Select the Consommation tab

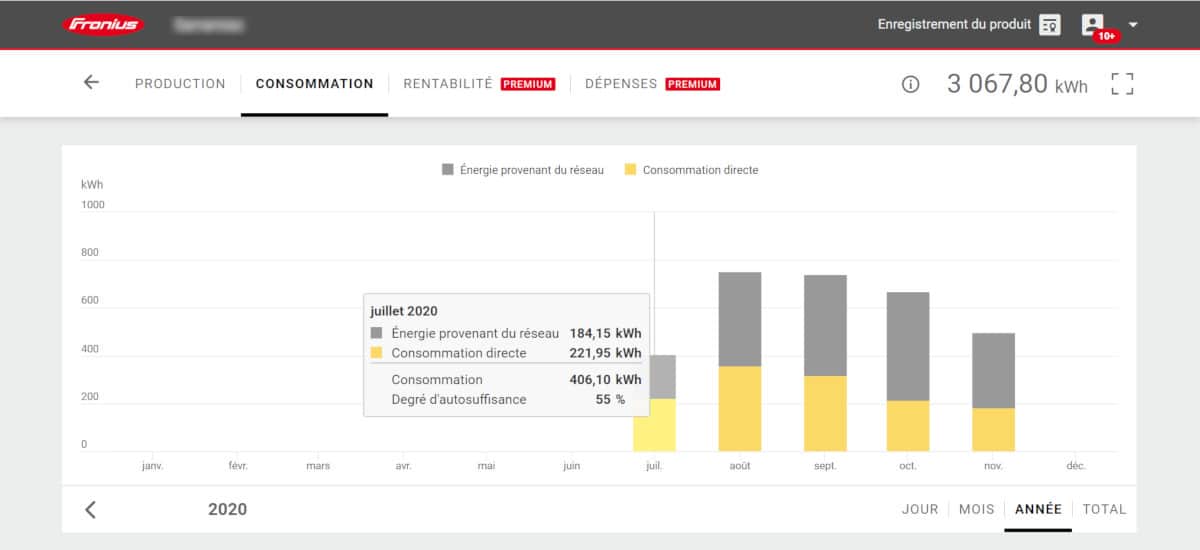[314, 84]
